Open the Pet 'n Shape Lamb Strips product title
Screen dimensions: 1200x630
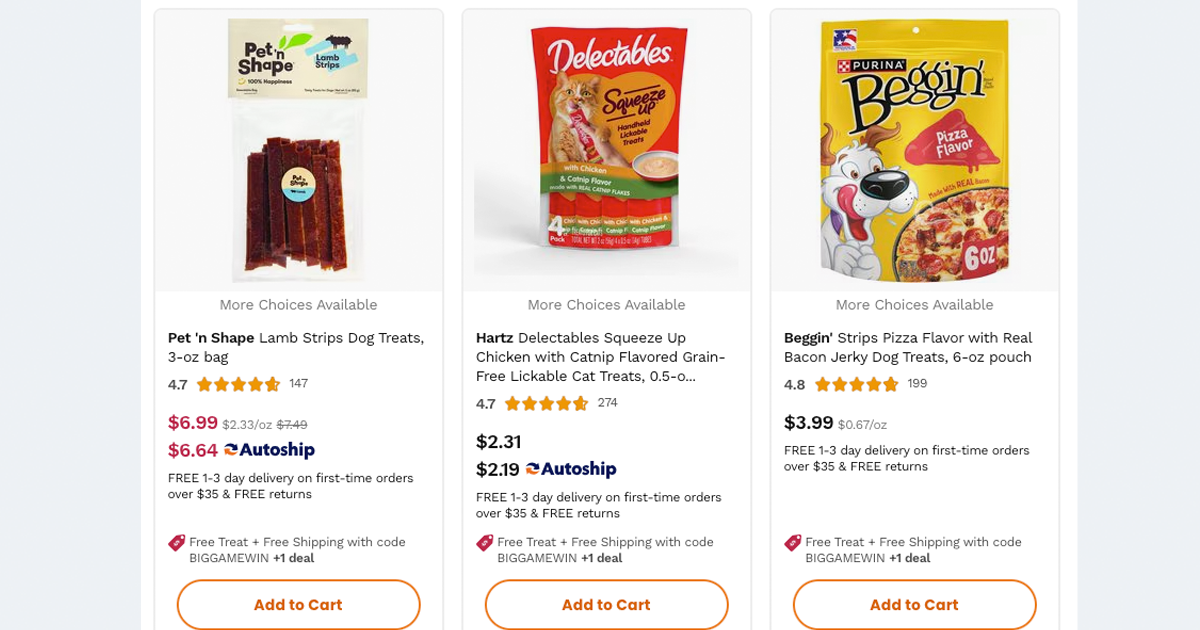[x=296, y=347]
